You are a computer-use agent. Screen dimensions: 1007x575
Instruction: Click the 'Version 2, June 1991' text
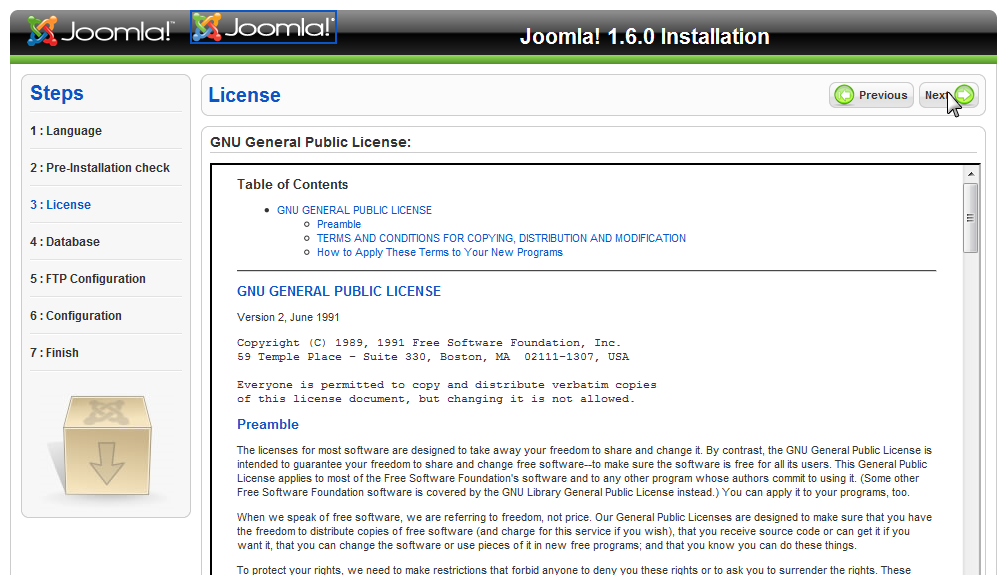tap(288, 317)
